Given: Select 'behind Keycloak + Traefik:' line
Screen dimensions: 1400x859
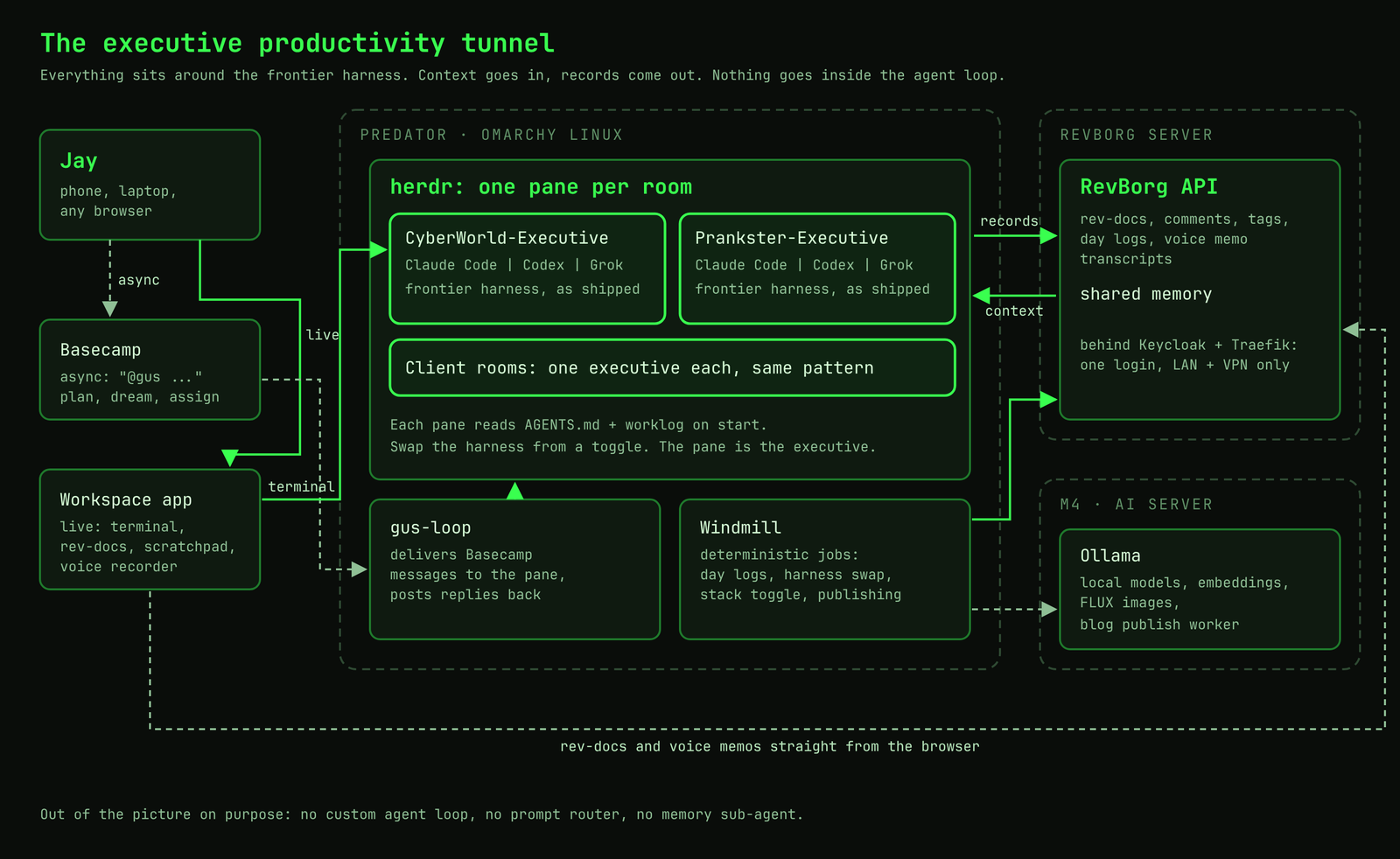Looking at the screenshot, I should coord(1188,345).
